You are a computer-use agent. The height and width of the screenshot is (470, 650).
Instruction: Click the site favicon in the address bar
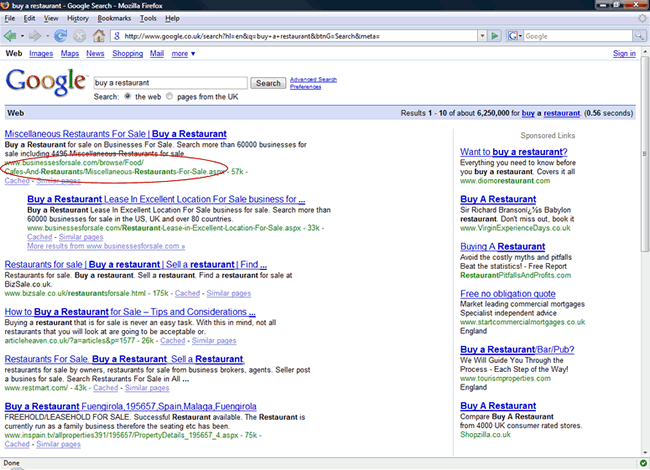pyautogui.click(x=117, y=36)
